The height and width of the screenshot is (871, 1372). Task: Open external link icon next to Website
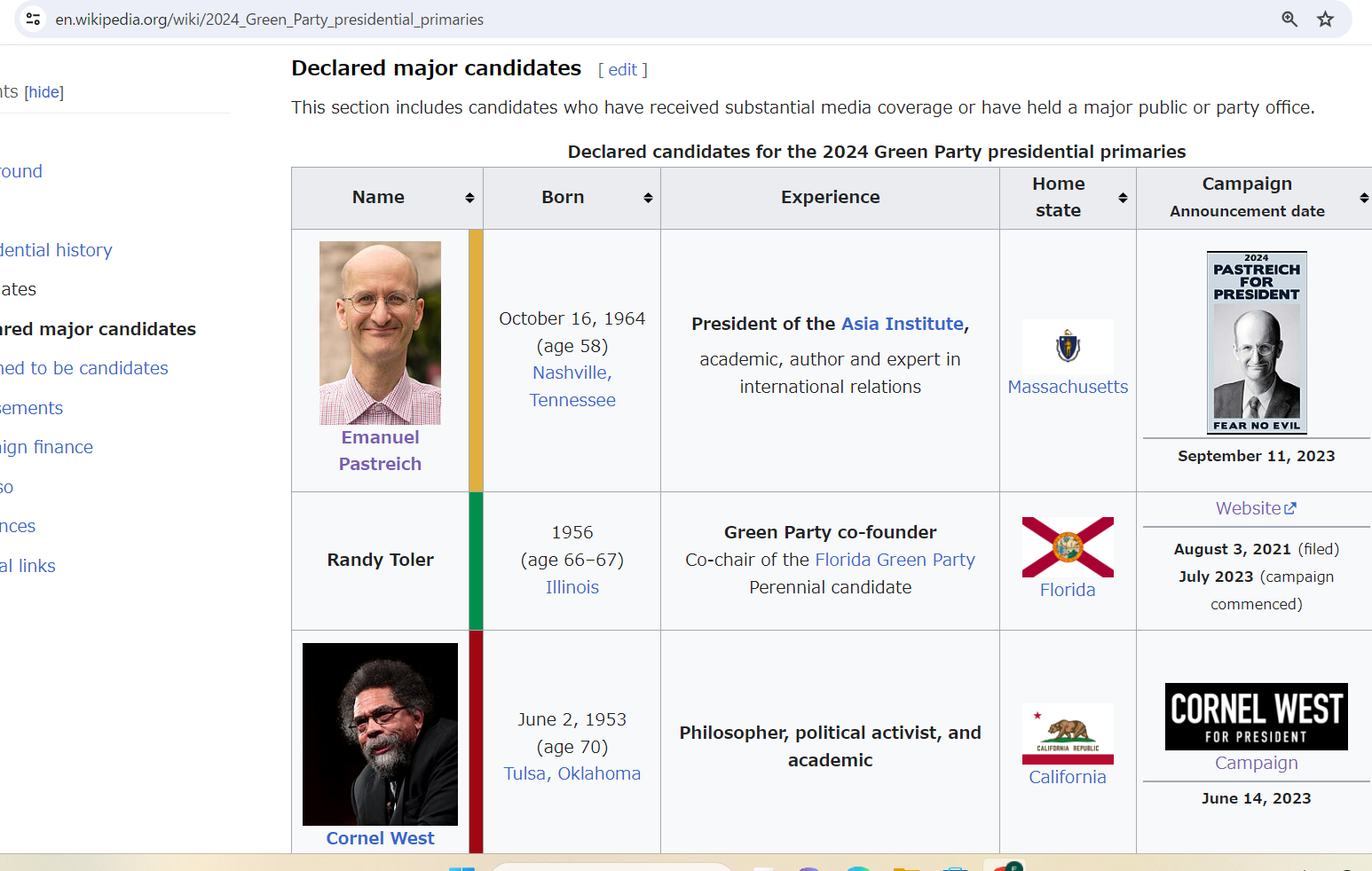1290,508
